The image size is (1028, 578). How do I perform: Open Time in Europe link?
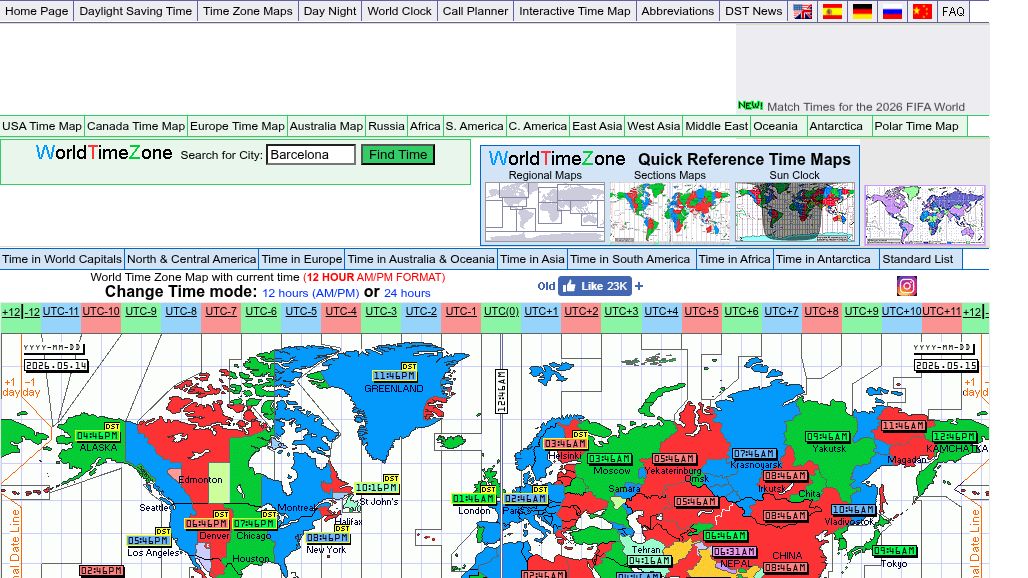(x=302, y=259)
